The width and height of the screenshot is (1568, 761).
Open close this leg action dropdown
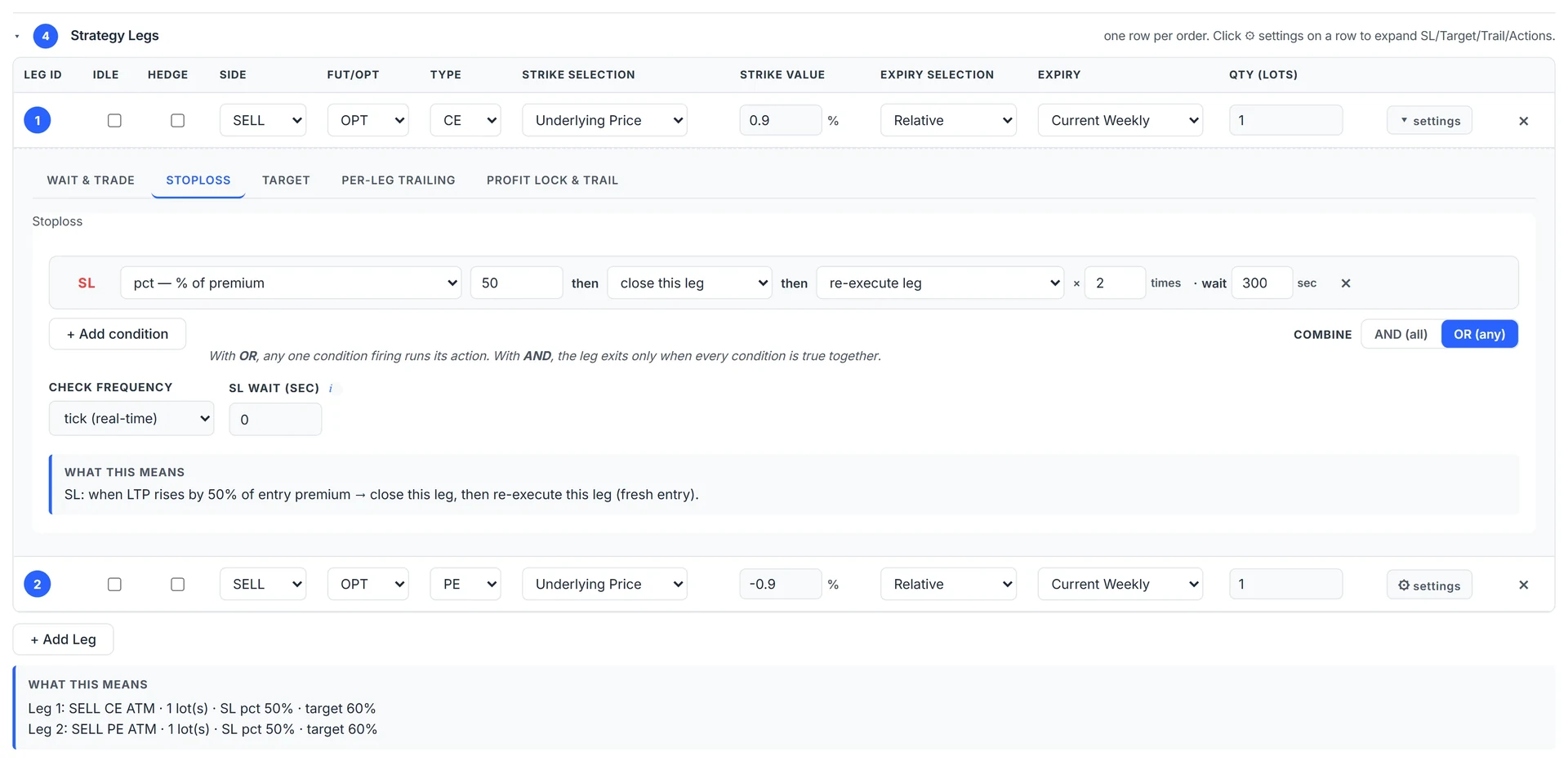(x=689, y=283)
